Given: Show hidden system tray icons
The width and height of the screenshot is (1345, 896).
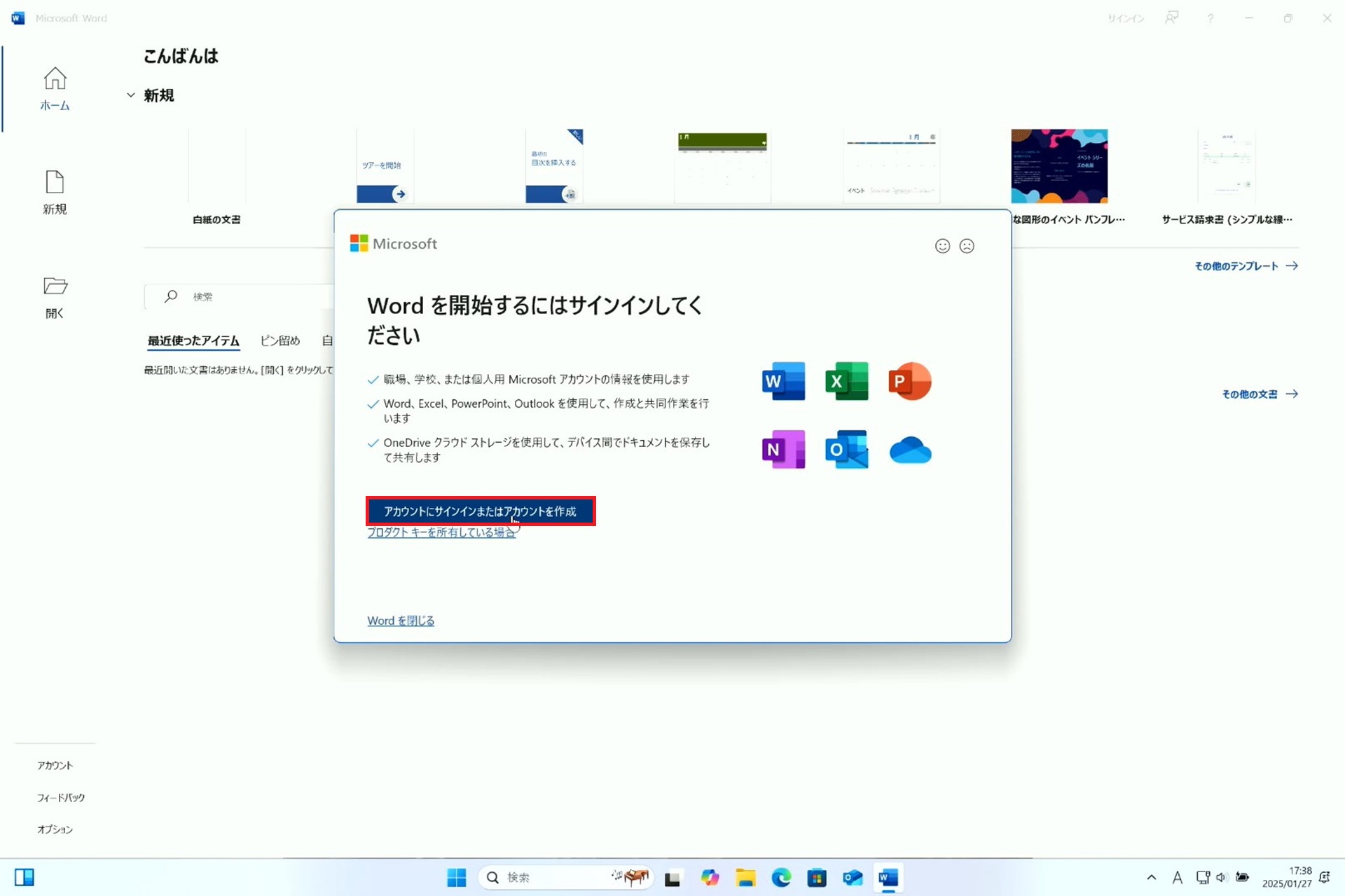Looking at the screenshot, I should pyautogui.click(x=1151, y=877).
